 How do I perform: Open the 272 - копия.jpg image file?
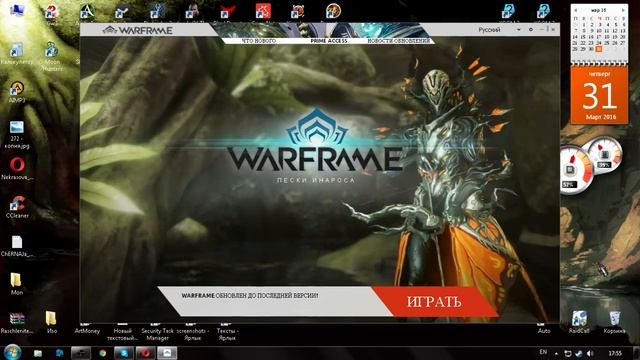17,135
